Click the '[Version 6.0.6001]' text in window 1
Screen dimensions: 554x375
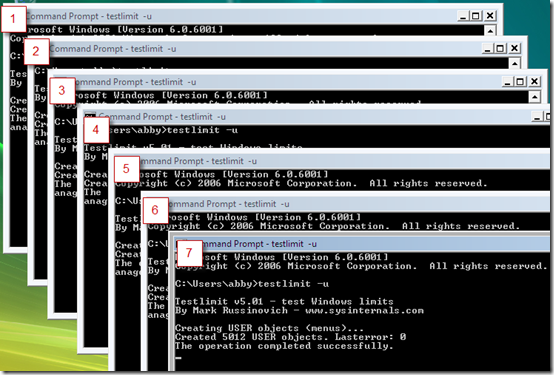point(170,29)
